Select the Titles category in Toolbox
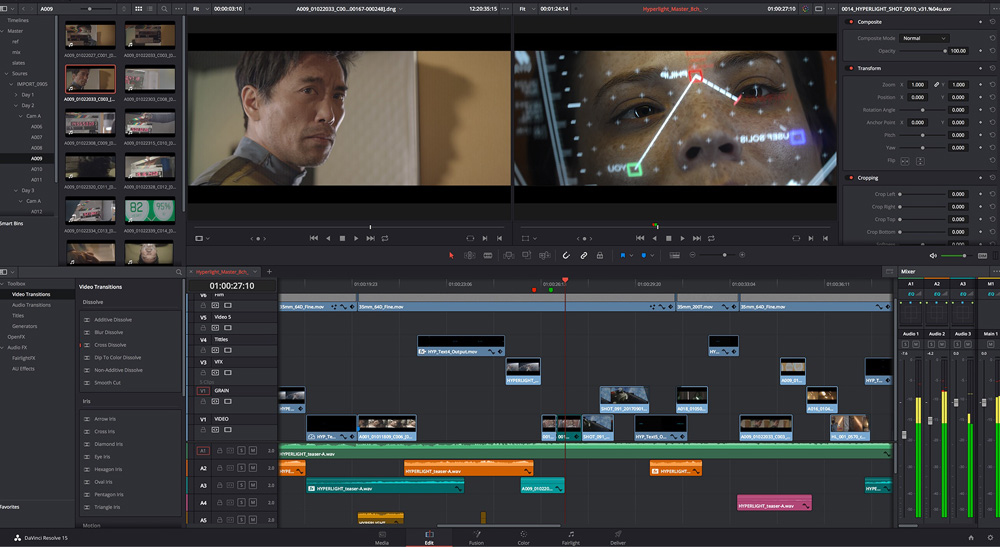1000x547 pixels. click(x=18, y=315)
